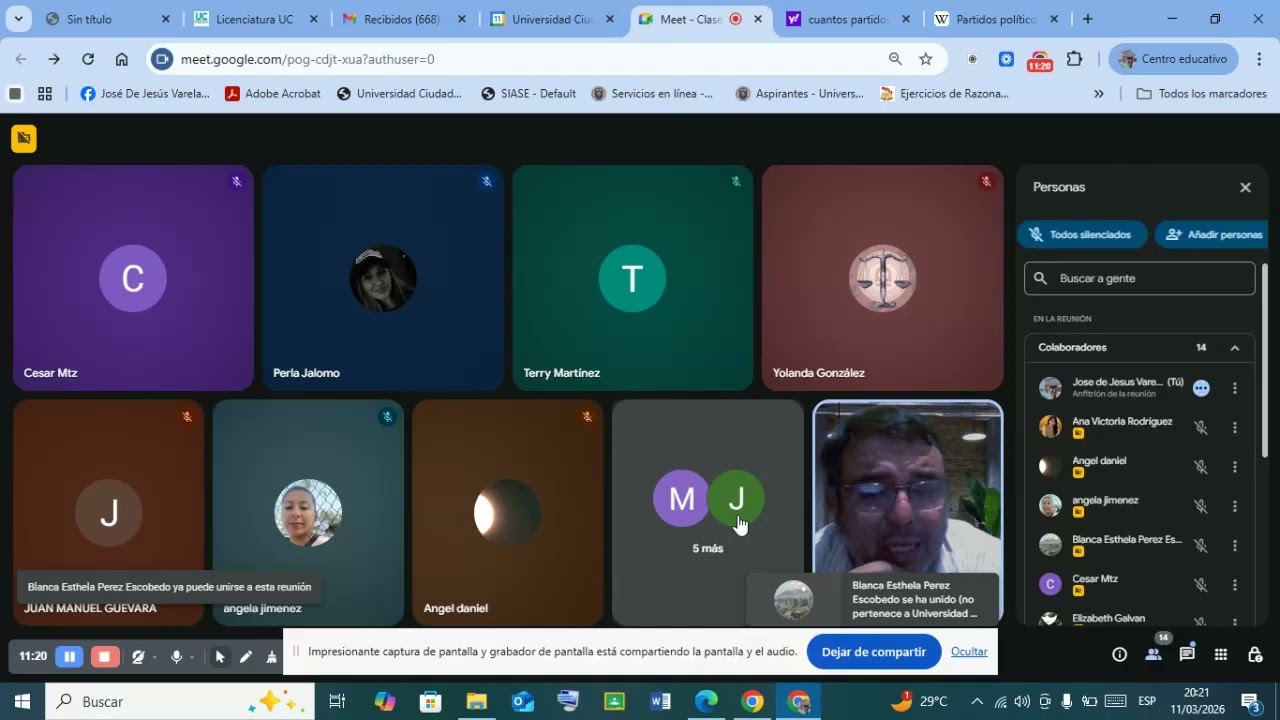Select Perla Jalomo video tile
This screenshot has width=1280, height=720.
pos(382,278)
